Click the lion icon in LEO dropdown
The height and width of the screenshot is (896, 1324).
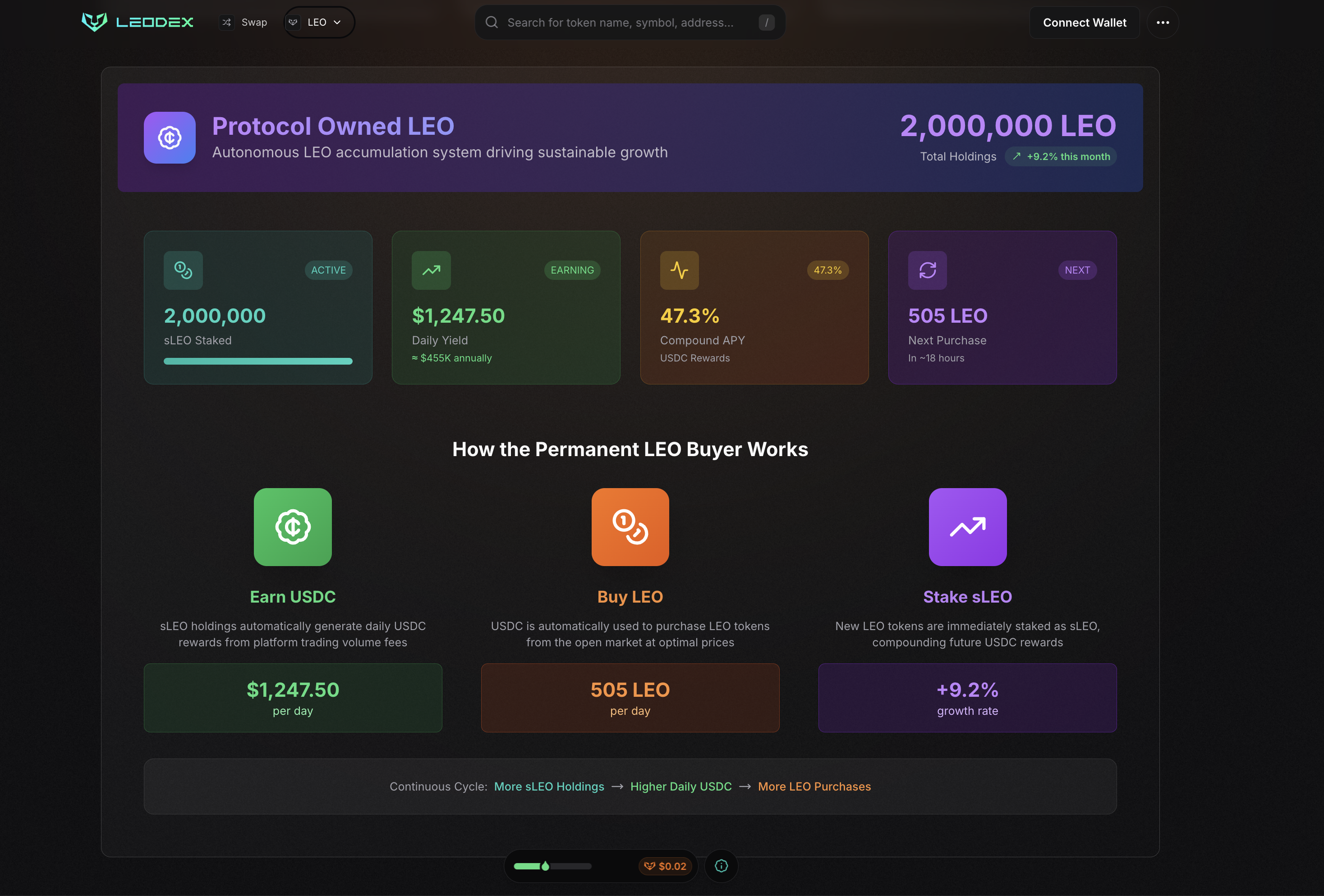point(293,22)
